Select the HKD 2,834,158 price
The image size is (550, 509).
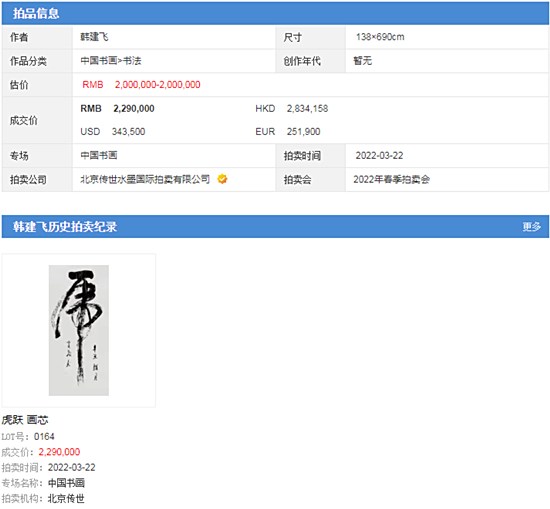pyautogui.click(x=291, y=108)
